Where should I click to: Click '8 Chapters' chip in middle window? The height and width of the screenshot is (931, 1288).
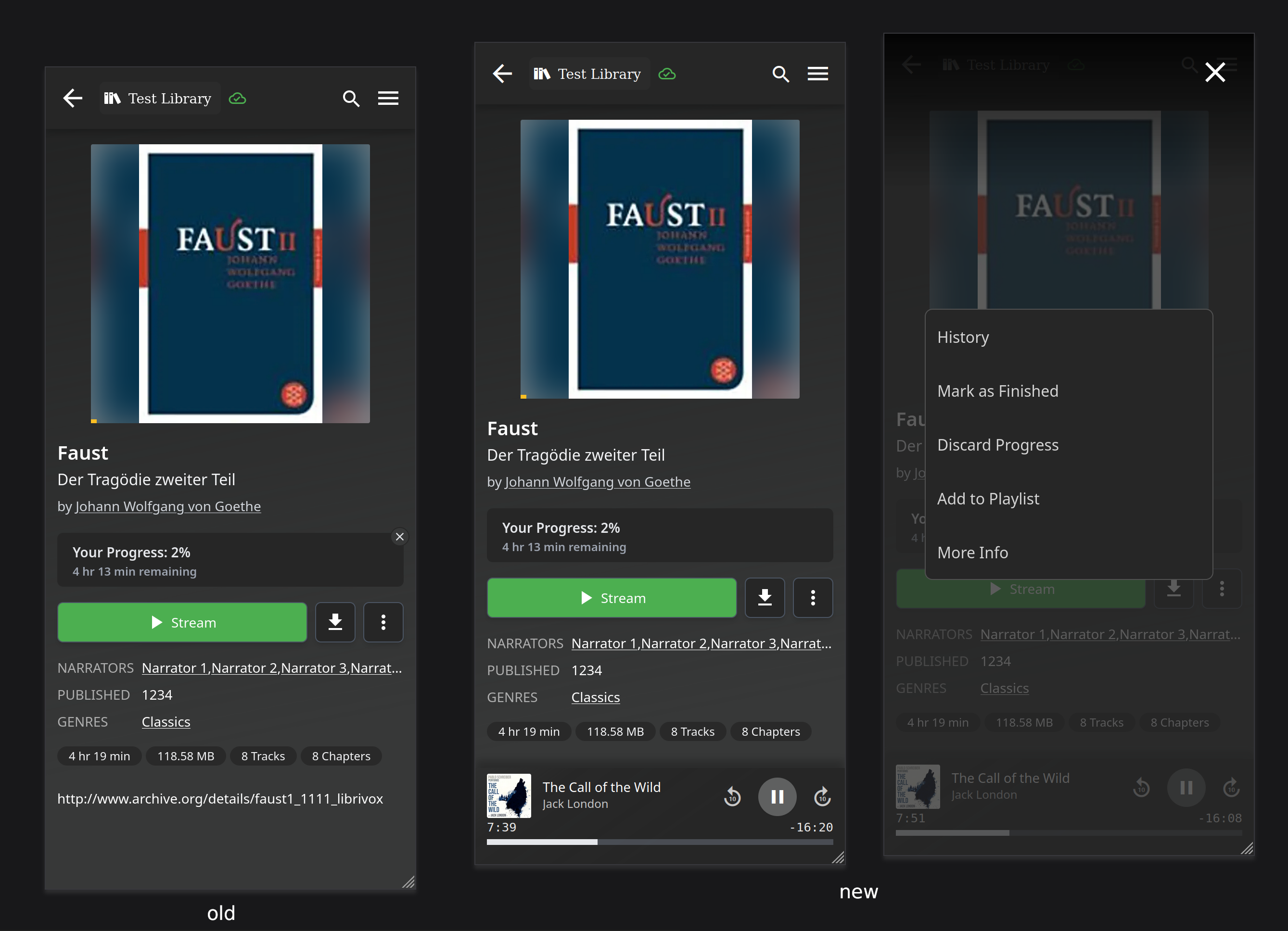771,732
